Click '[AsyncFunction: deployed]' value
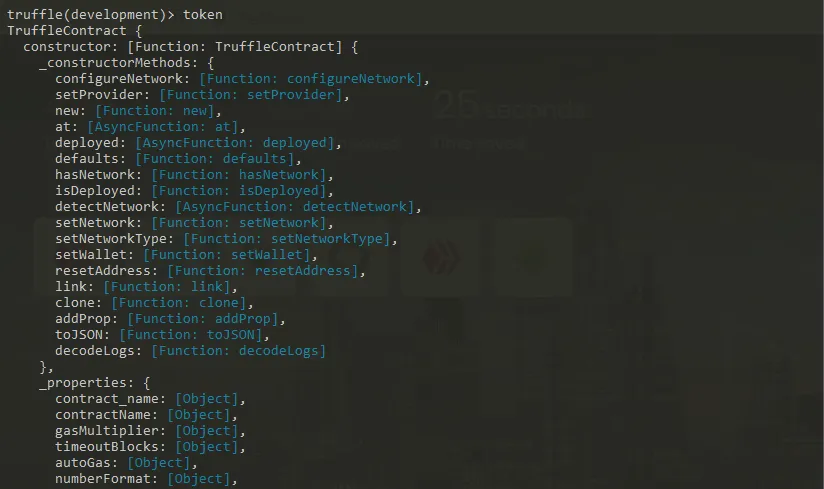 tap(235, 143)
